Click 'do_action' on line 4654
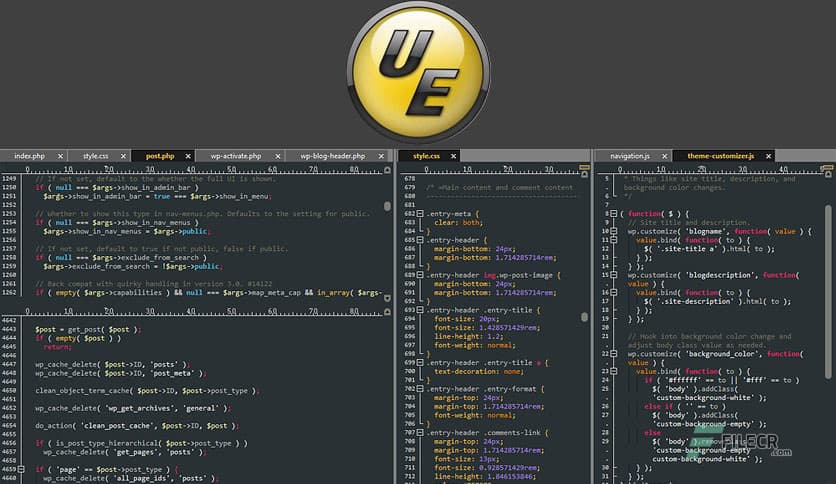Viewport: 836px width, 484px height. 55,426
